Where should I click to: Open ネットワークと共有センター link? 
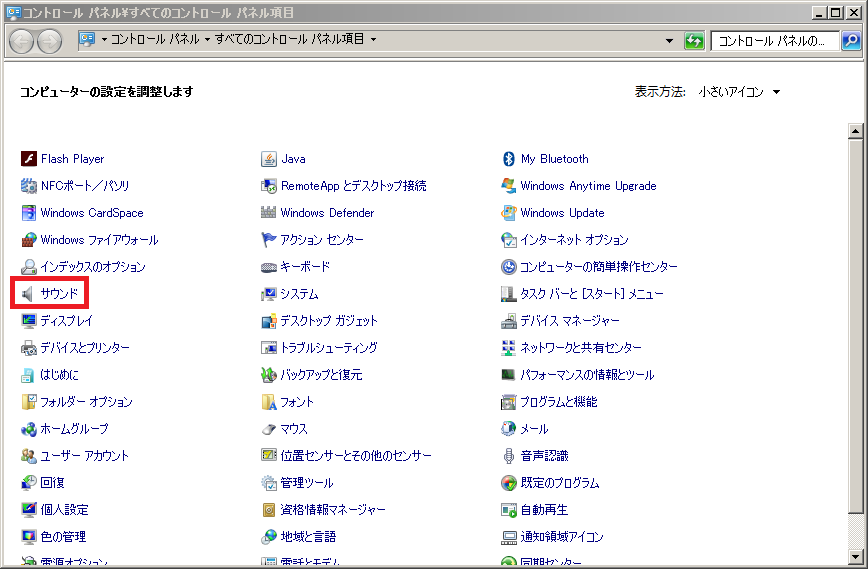pos(581,348)
